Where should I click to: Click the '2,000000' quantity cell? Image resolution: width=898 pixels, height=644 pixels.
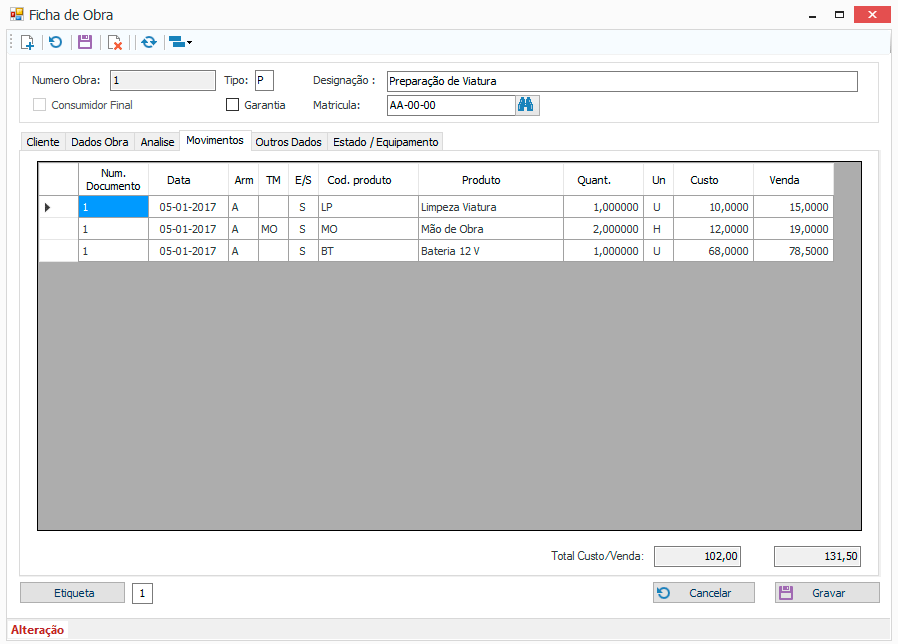point(604,229)
